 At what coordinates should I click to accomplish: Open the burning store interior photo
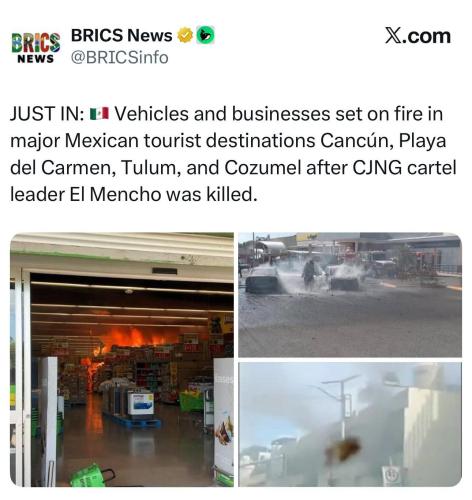pyautogui.click(x=122, y=360)
